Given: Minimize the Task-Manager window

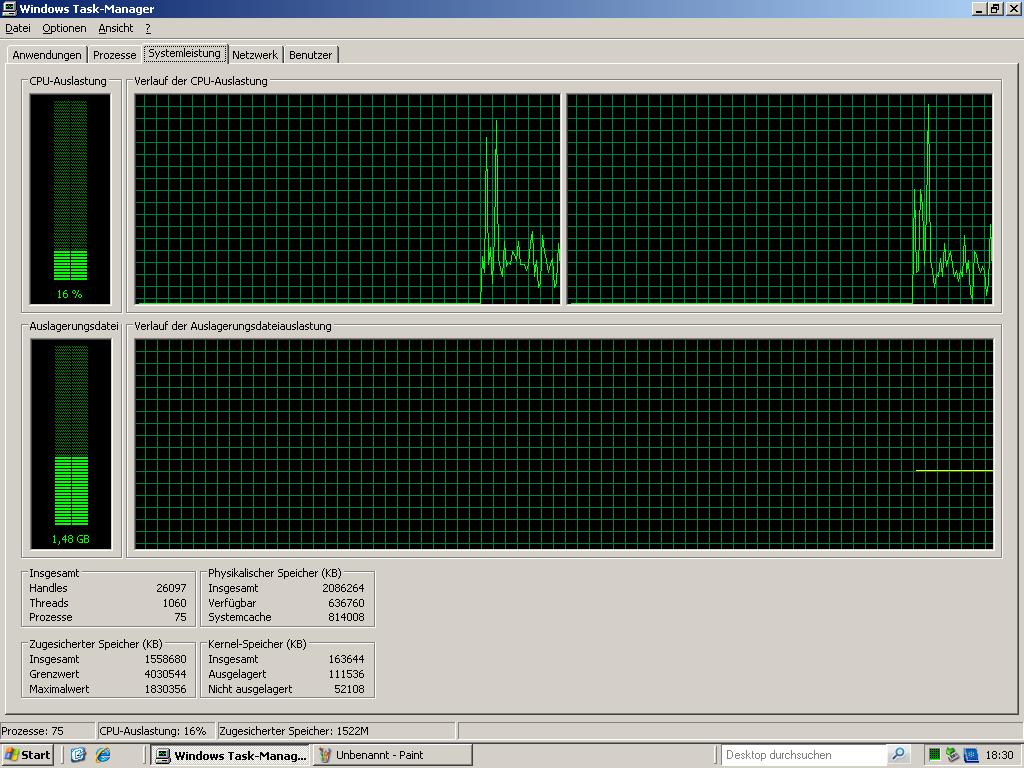Looking at the screenshot, I should click(x=979, y=8).
